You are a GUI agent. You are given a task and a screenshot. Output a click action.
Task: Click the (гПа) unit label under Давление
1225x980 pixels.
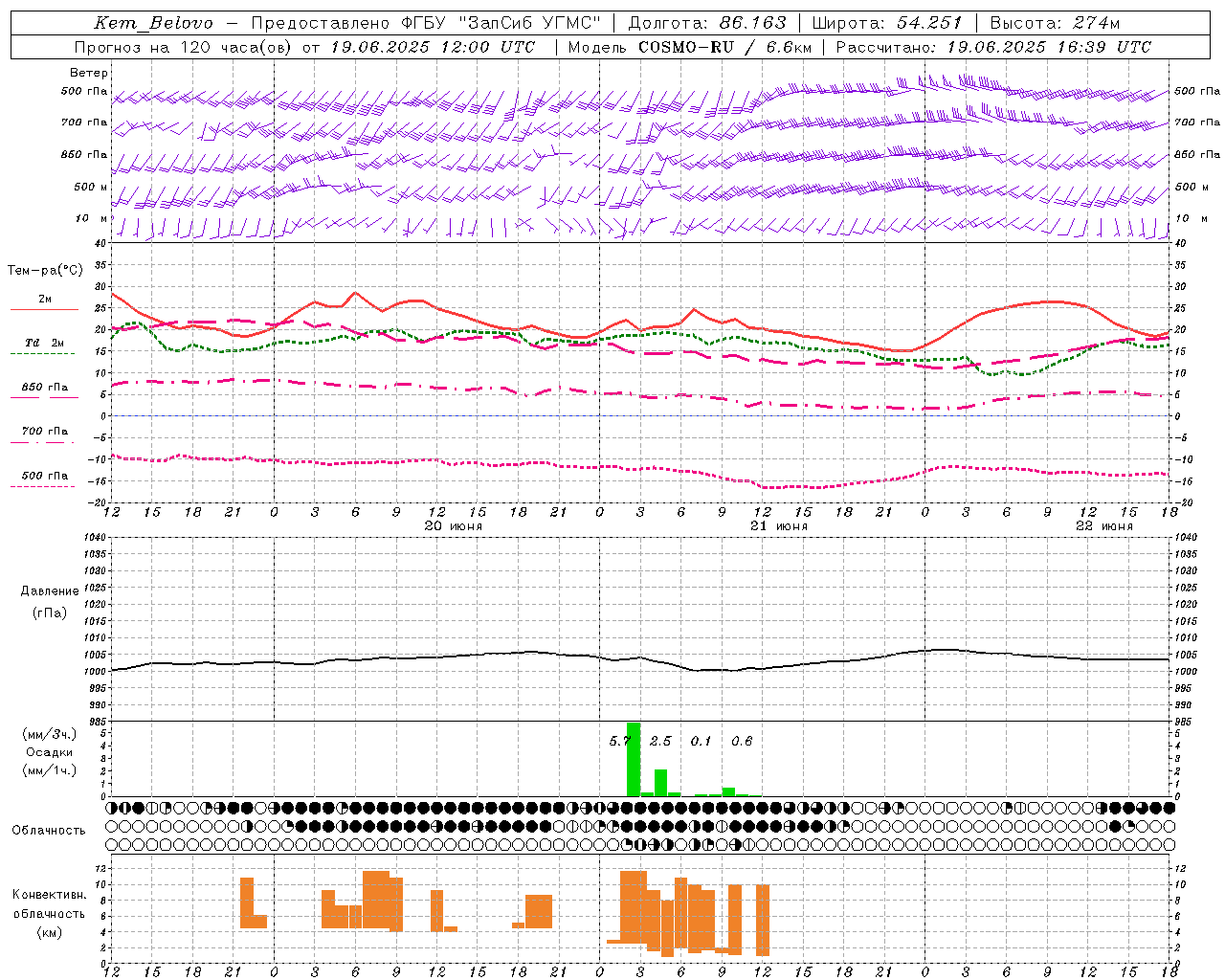pyautogui.click(x=50, y=612)
